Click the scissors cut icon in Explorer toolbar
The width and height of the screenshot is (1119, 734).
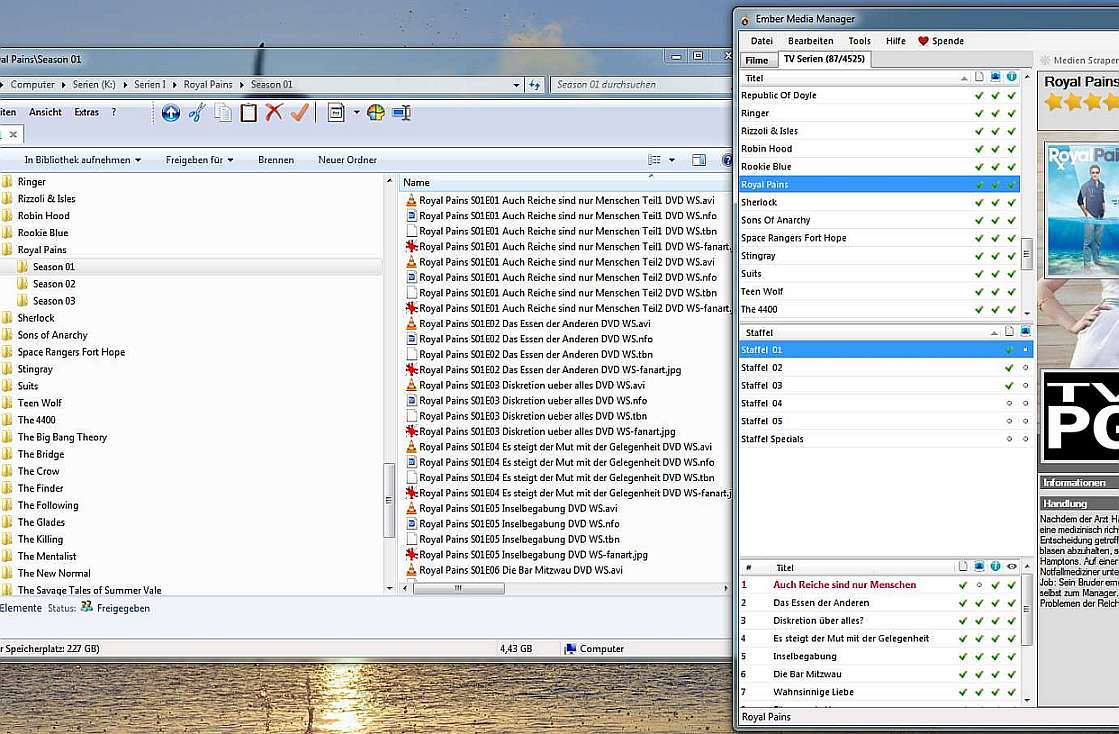point(197,113)
